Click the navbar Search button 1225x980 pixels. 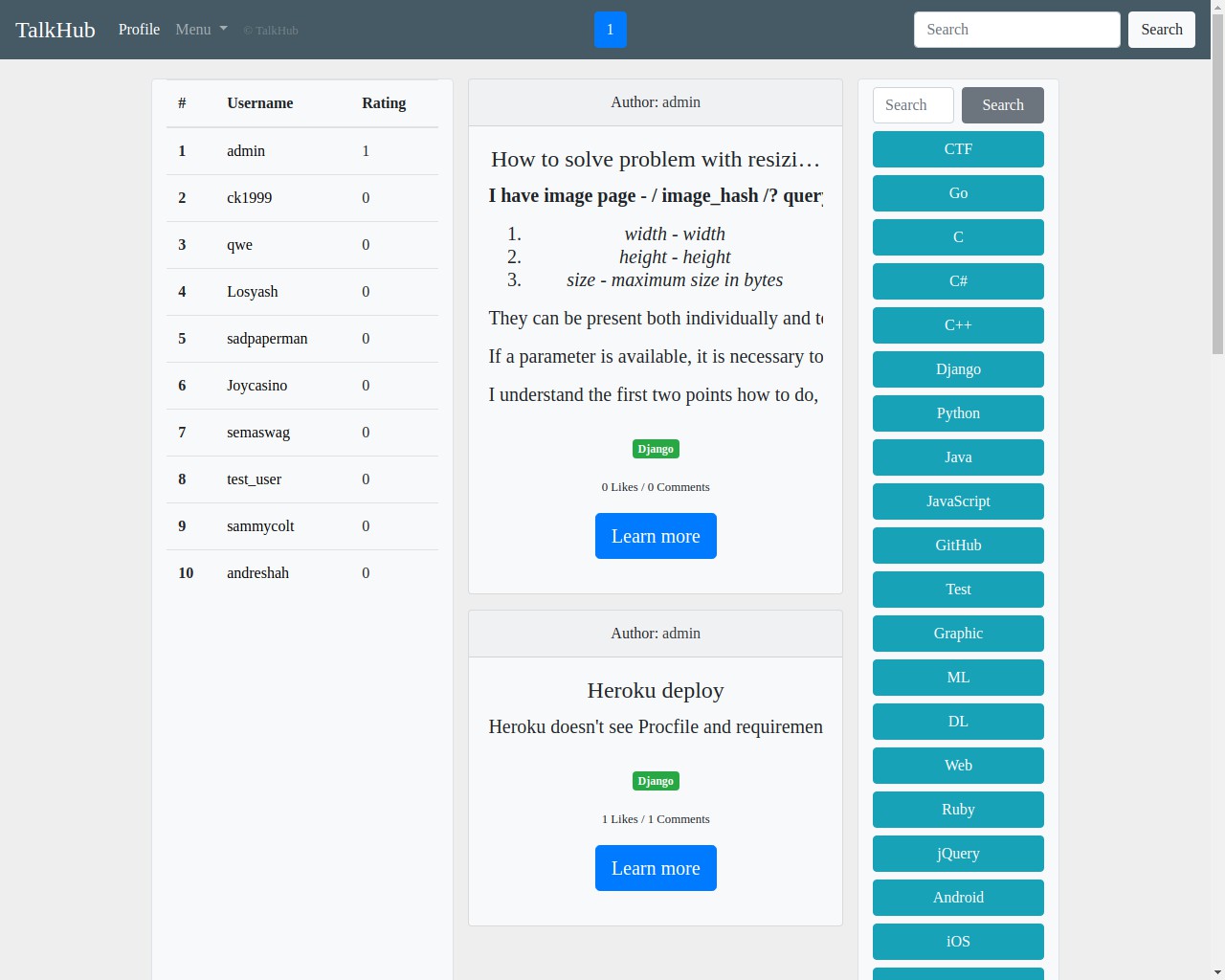(1162, 30)
